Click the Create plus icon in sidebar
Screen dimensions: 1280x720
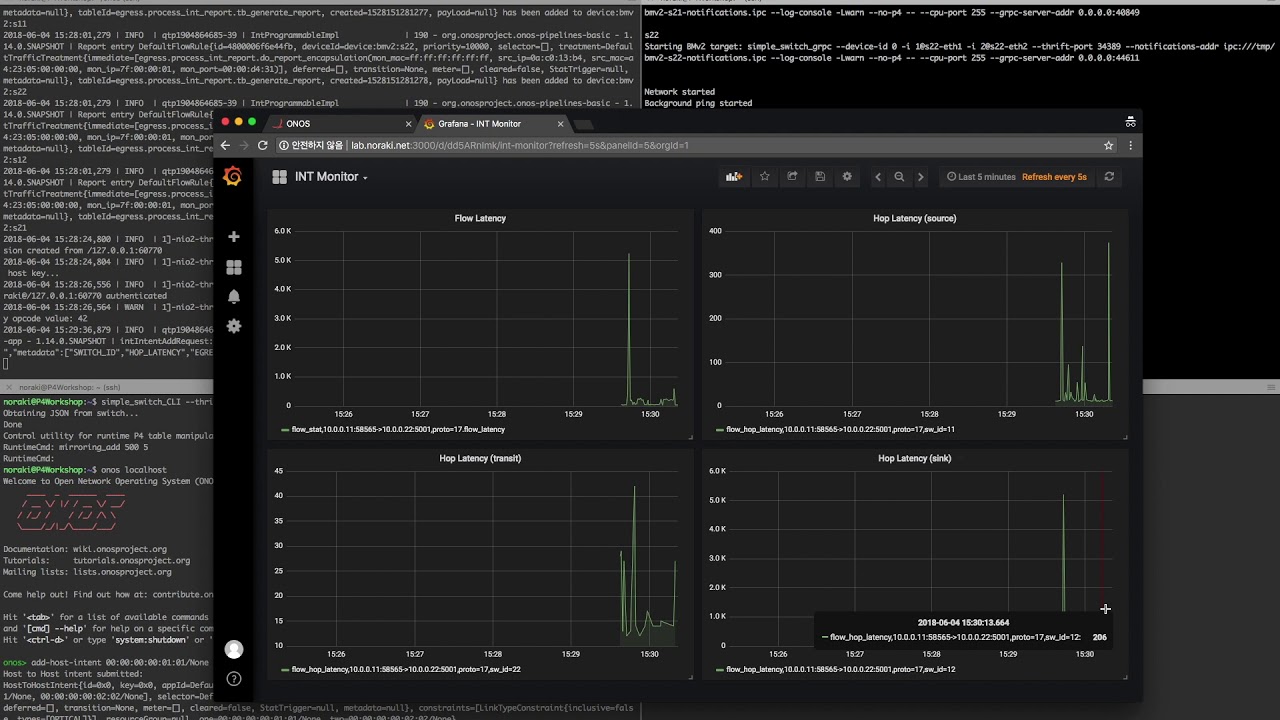click(x=234, y=237)
